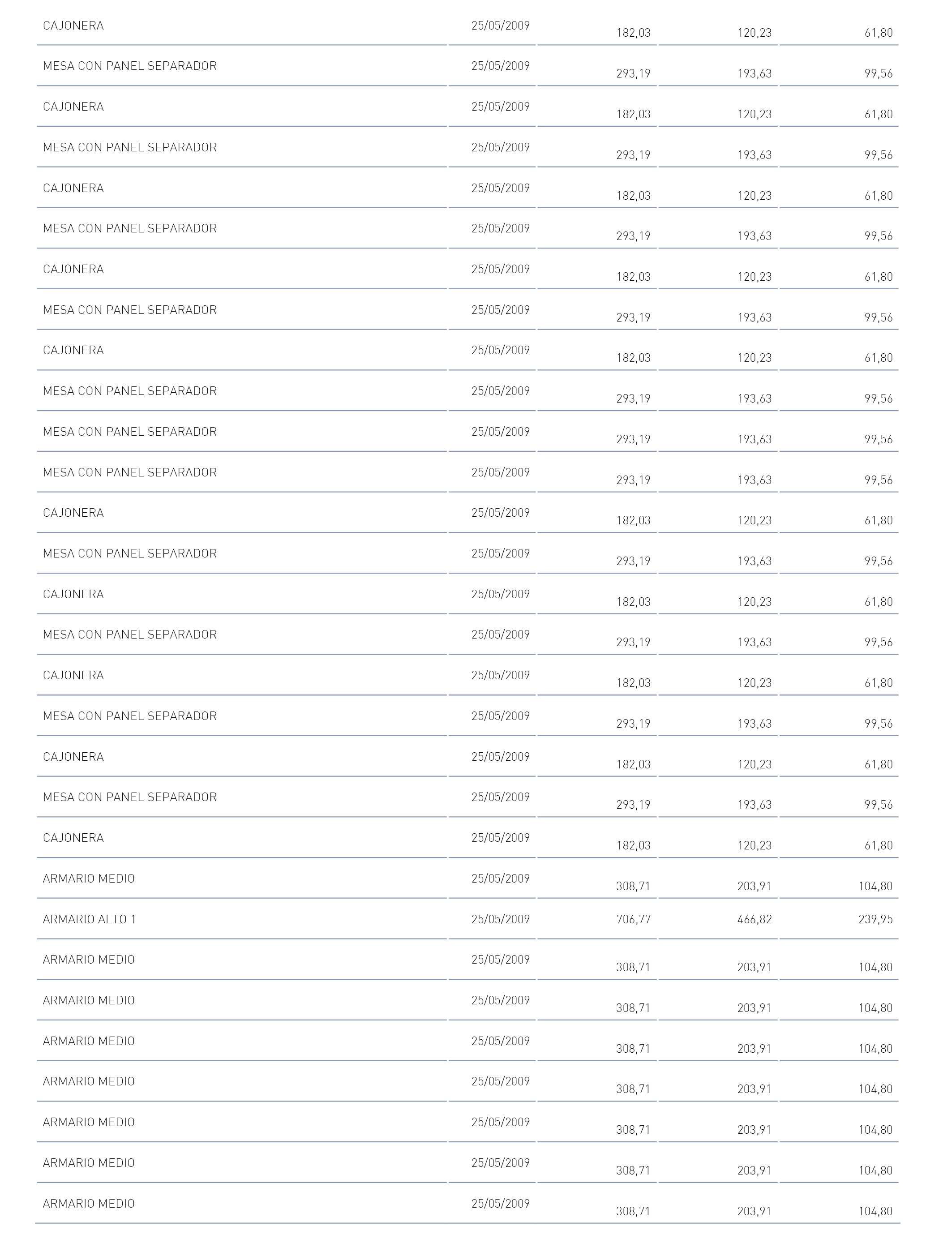
Task: Click 120,23 in the topmost CAJONERA row
Action: click(x=754, y=34)
